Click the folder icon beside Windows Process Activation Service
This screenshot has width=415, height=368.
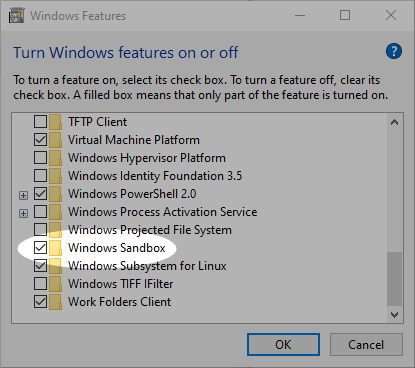pyautogui.click(x=55, y=212)
